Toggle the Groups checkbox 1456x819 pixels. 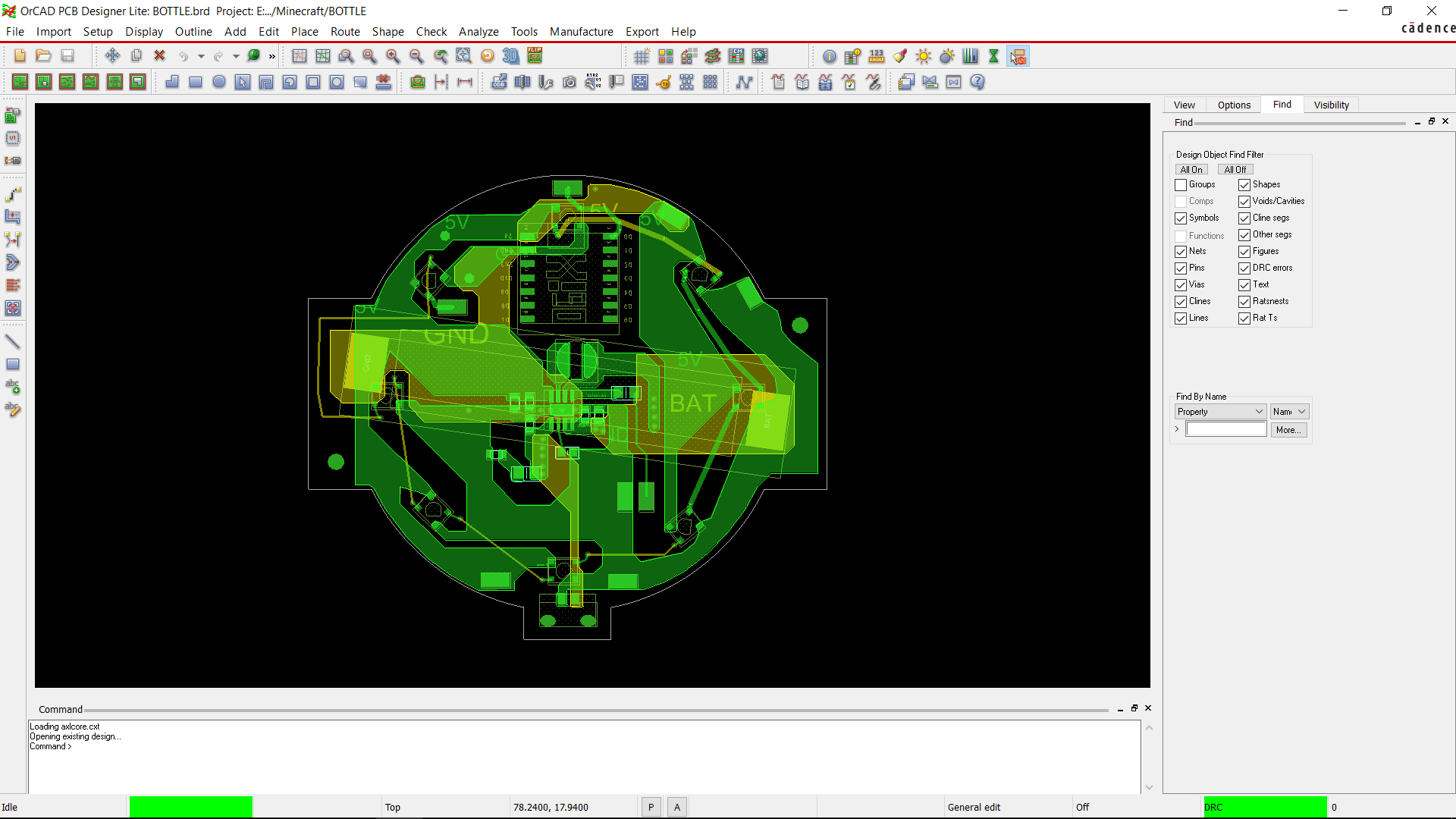[1181, 185]
